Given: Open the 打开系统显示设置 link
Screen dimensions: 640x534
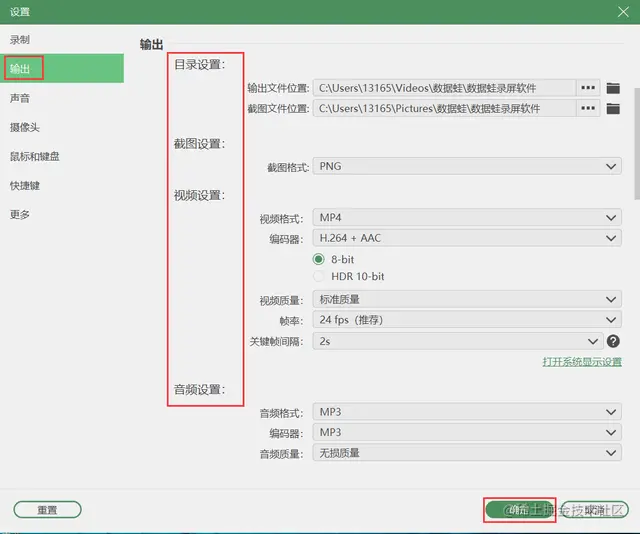Looking at the screenshot, I should coord(582,362).
